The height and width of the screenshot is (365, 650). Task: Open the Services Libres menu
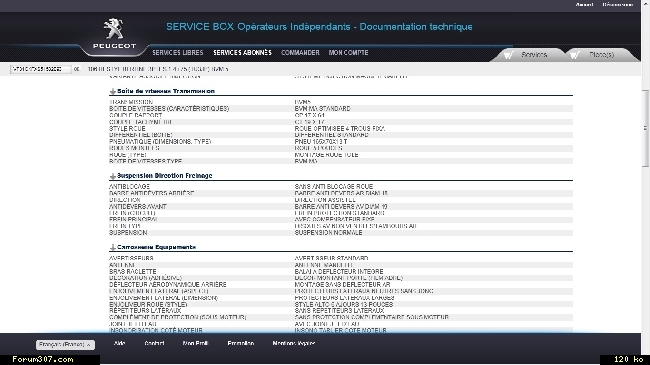[x=177, y=53]
